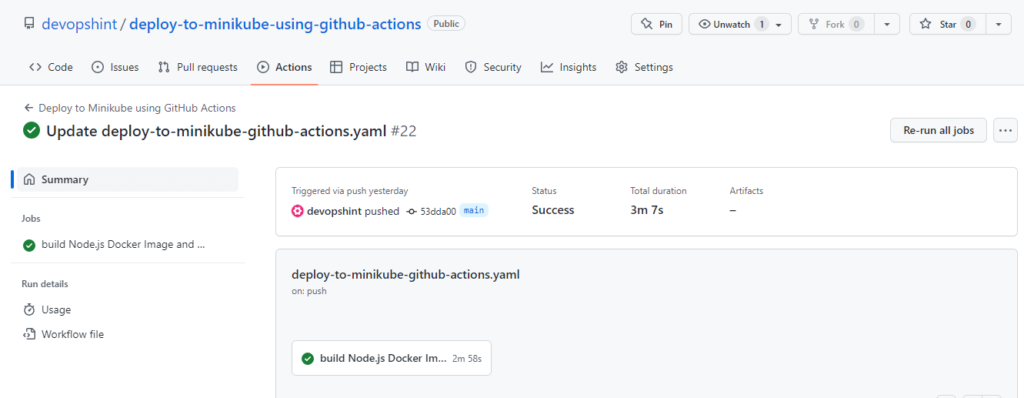Open the Pull requests tab
Viewport: 1024px width, 398px height.
coord(198,67)
